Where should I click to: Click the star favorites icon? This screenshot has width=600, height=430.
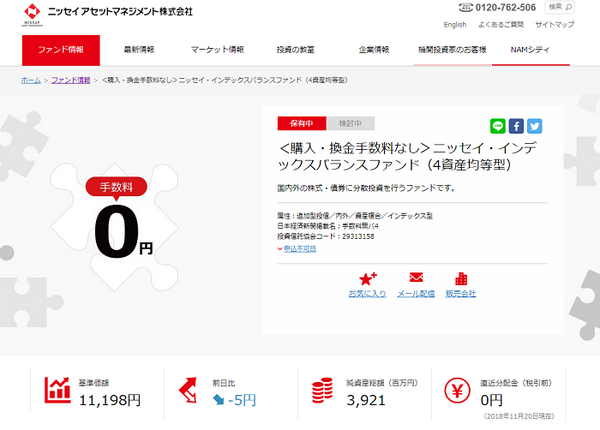click(367, 279)
